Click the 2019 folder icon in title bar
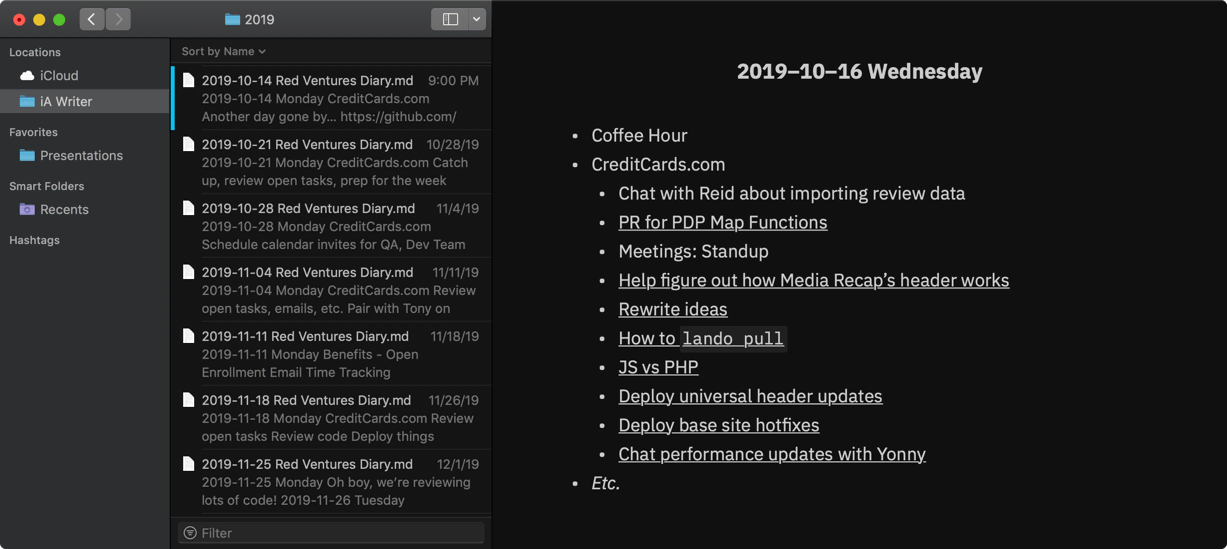This screenshot has width=1227, height=549. tap(232, 19)
